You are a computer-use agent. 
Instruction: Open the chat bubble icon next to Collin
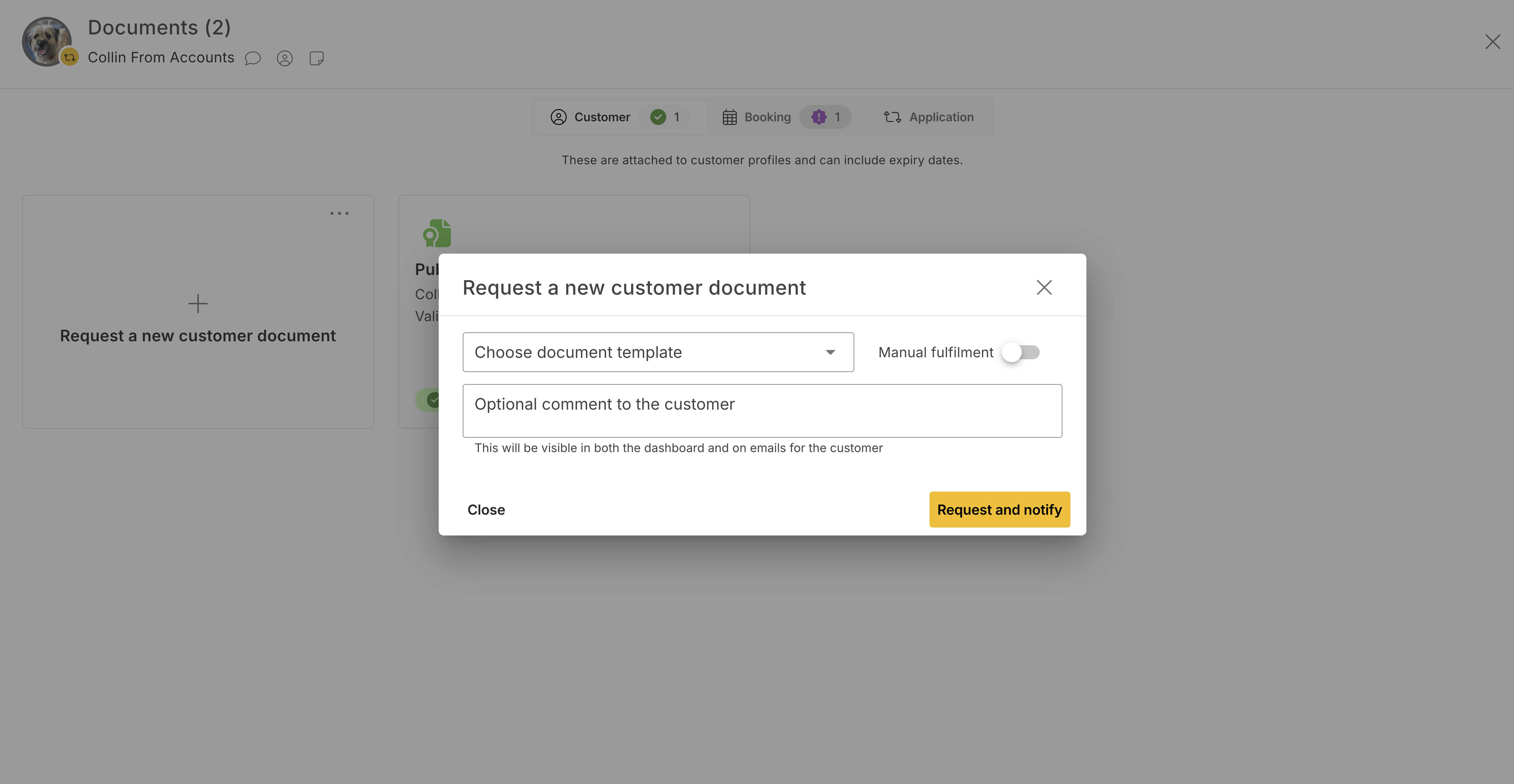coord(253,58)
